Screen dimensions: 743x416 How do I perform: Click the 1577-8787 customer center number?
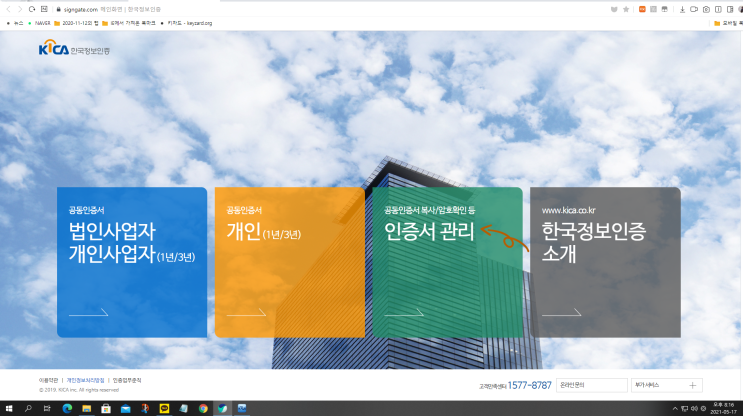(x=529, y=385)
